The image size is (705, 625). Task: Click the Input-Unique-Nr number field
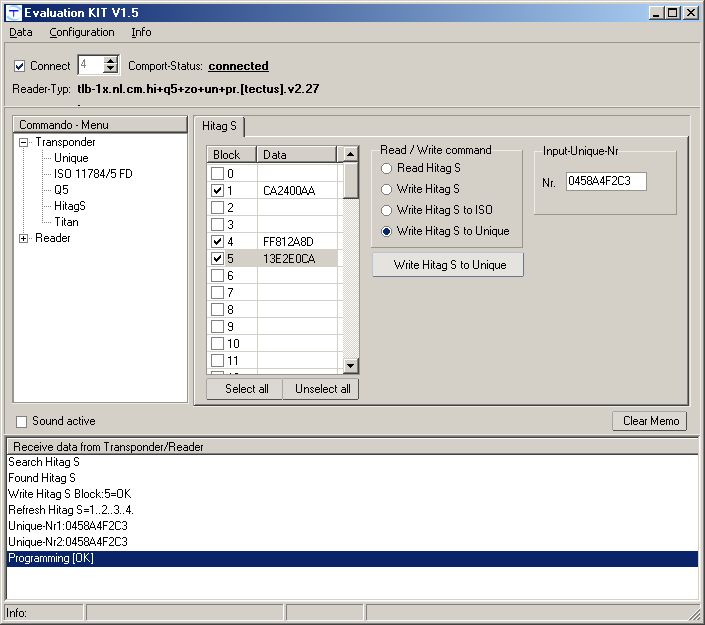606,182
